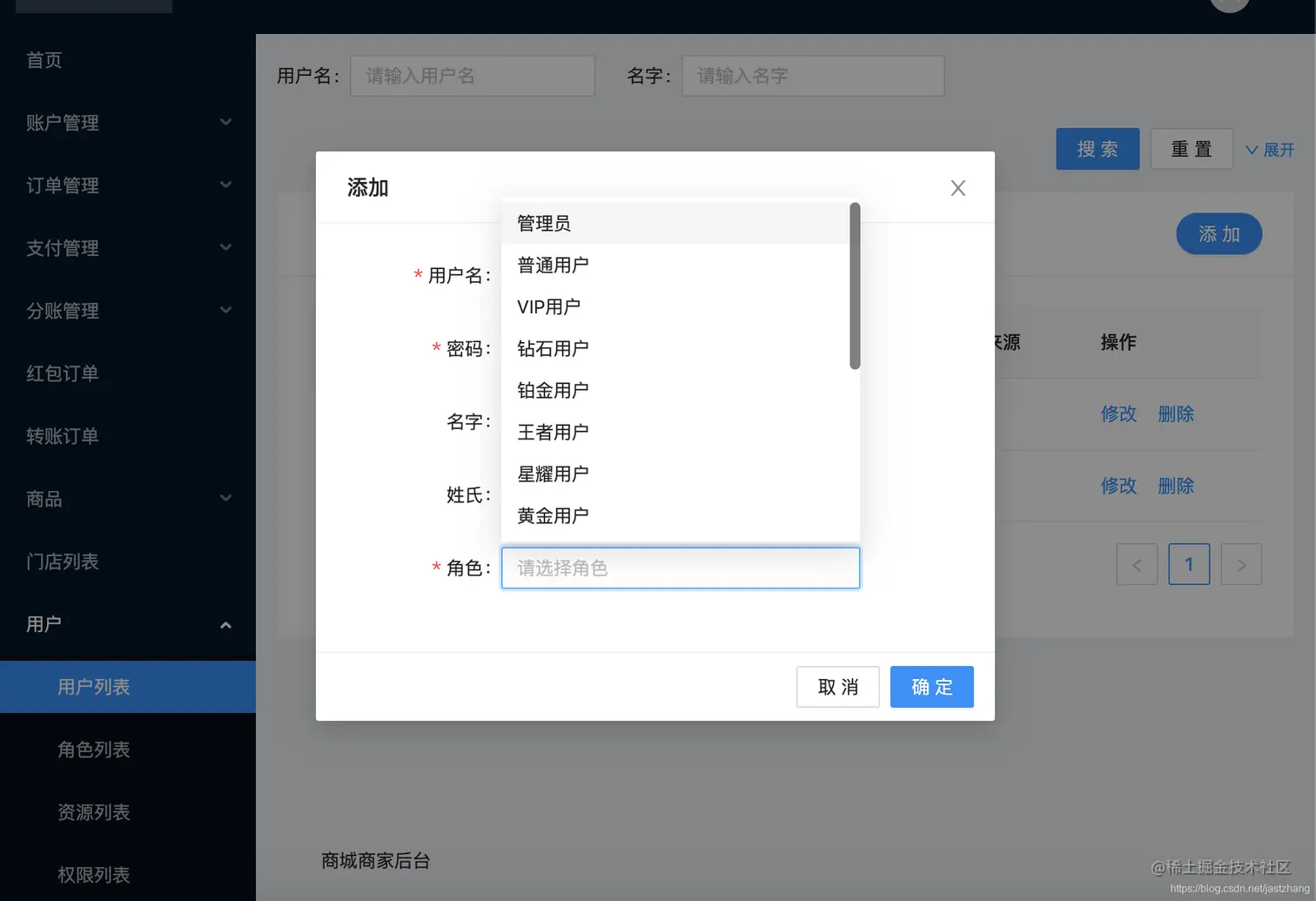Image resolution: width=1316 pixels, height=901 pixels.
Task: Click the 展开 chevron to expand search options
Action: click(1271, 149)
